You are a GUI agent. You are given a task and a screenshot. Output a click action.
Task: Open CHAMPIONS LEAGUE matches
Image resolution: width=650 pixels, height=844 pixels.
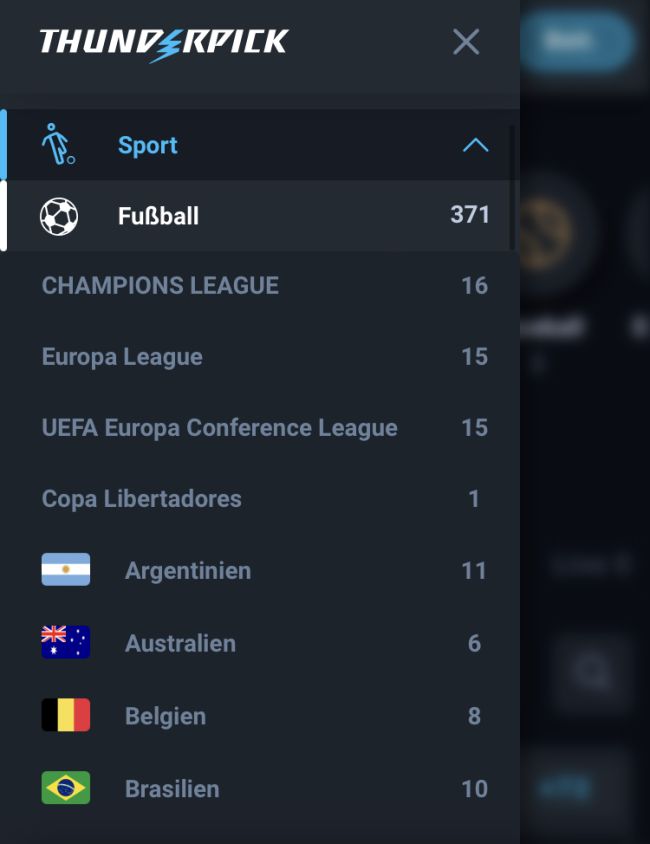(x=160, y=286)
